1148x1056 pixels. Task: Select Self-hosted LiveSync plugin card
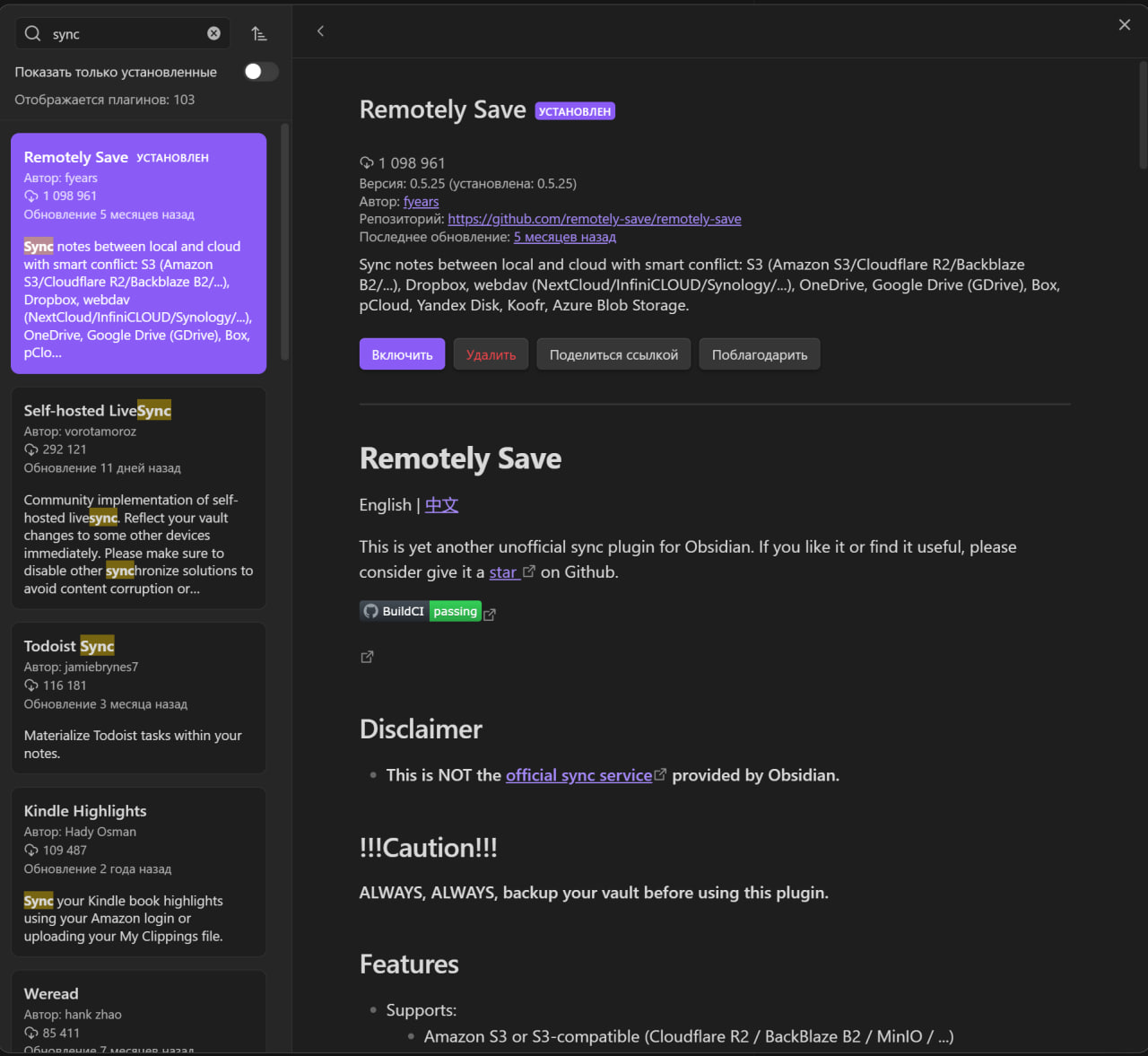[138, 498]
